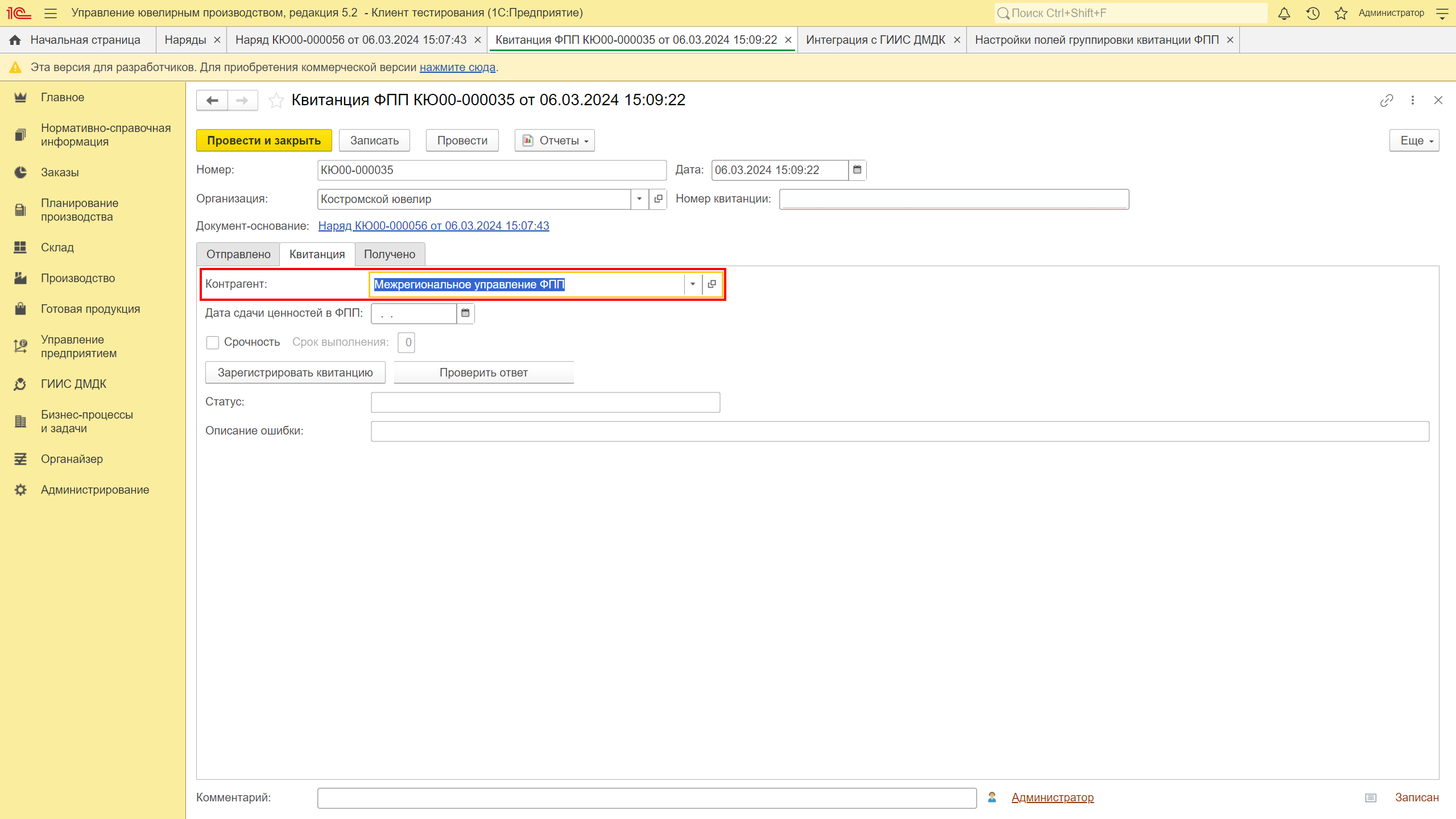The image size is (1456, 819).
Task: Open Организация record with open icon
Action: coord(658,199)
